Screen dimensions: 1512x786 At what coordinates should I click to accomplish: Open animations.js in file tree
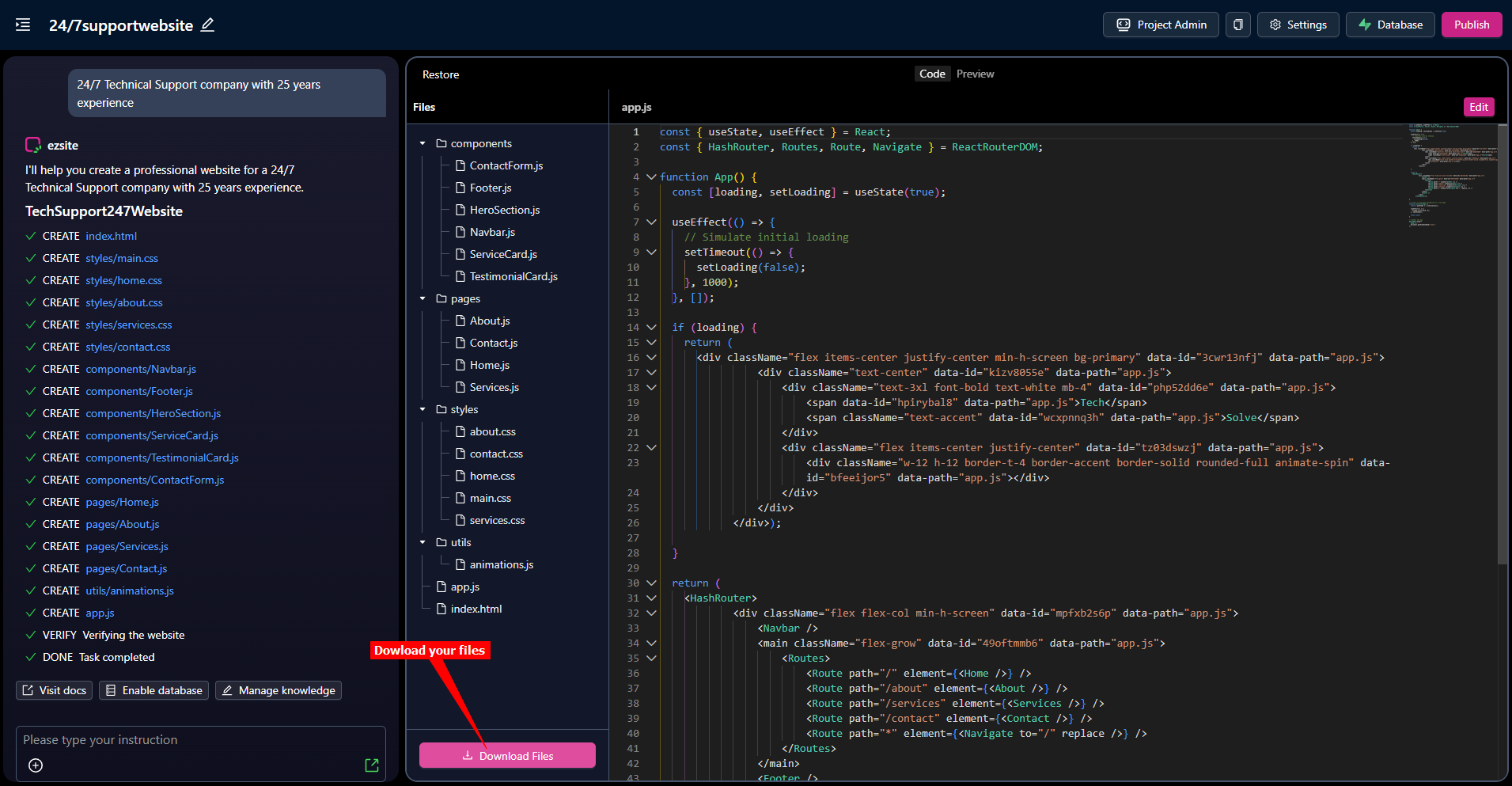pyautogui.click(x=502, y=564)
